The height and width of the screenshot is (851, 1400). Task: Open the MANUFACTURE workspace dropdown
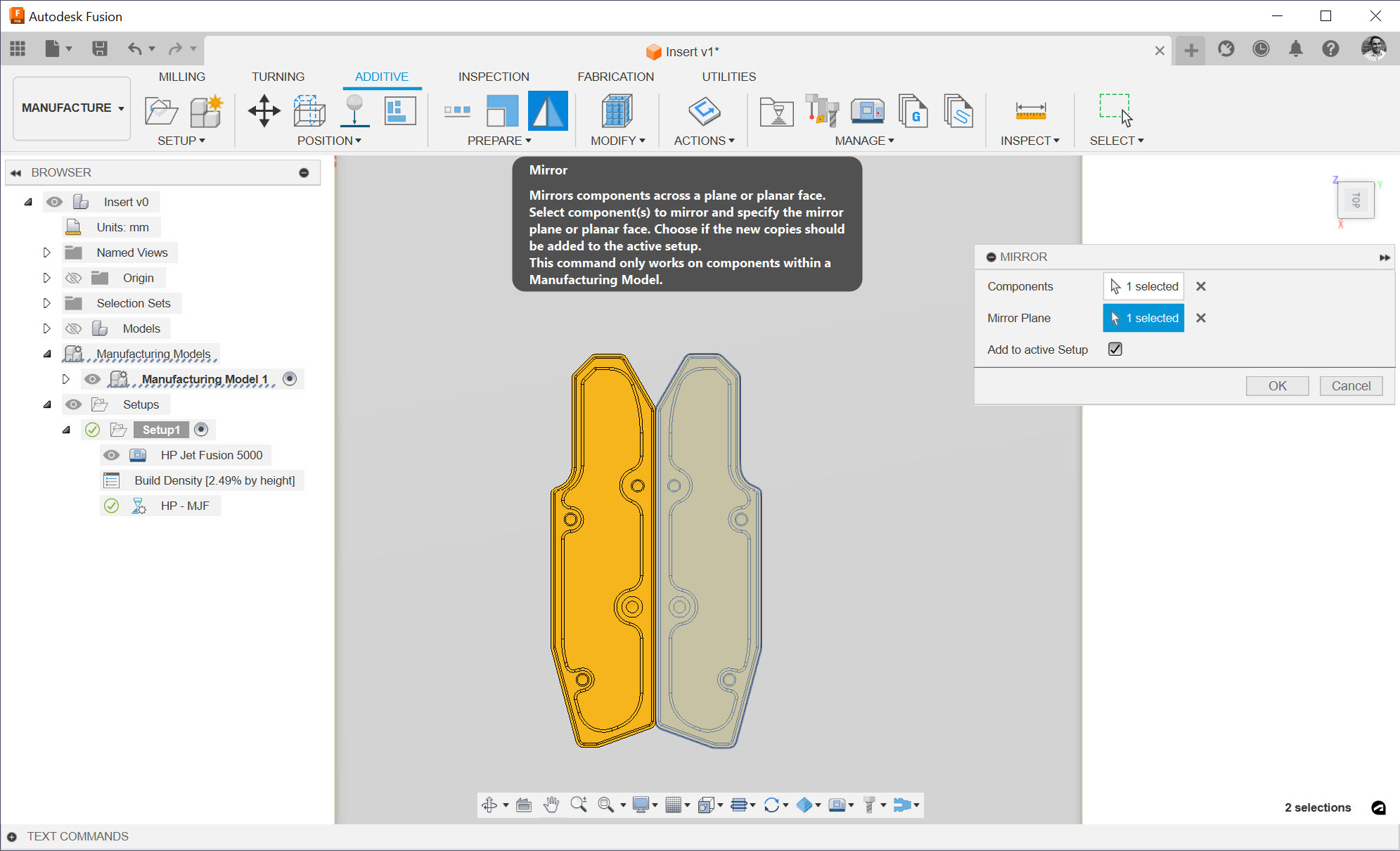[72, 108]
